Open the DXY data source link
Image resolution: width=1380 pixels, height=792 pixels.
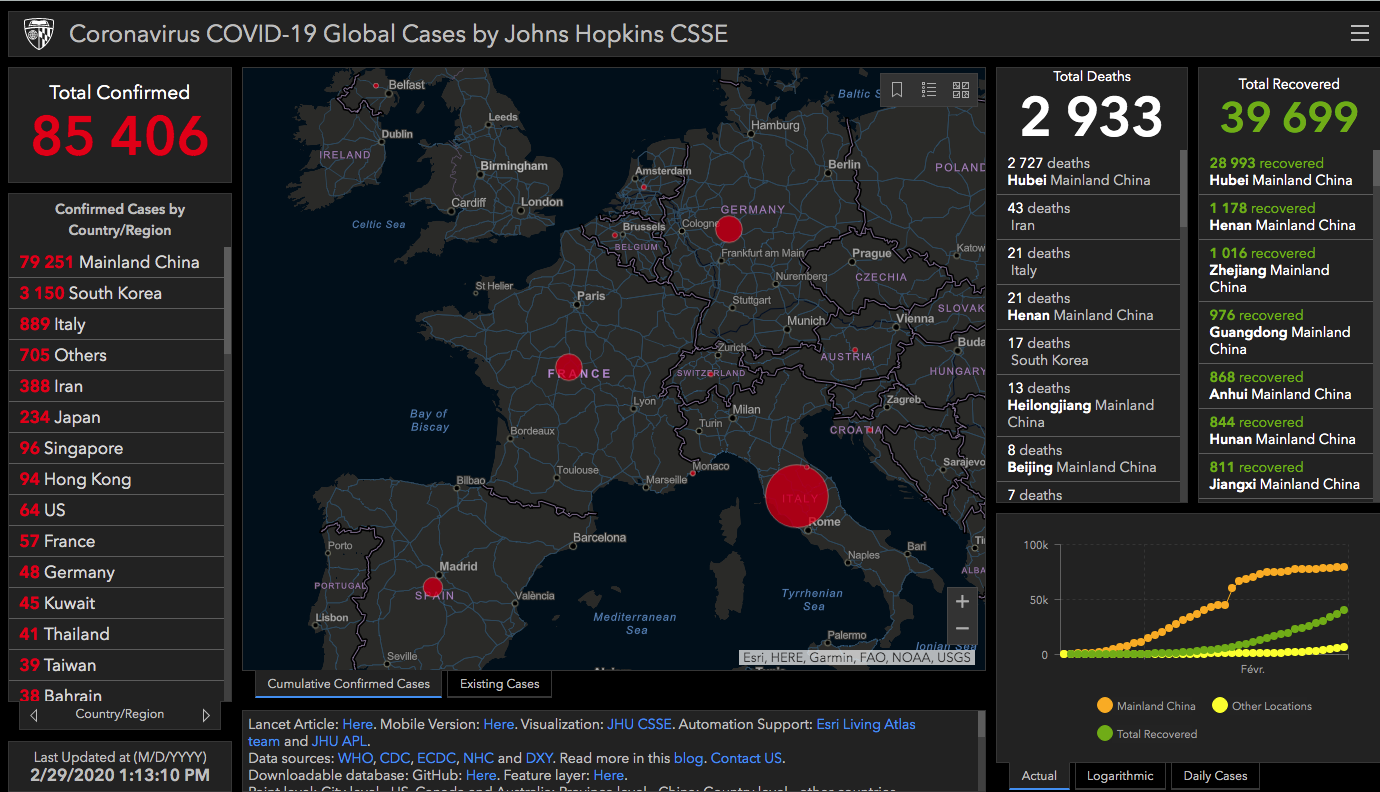pyautogui.click(x=539, y=758)
